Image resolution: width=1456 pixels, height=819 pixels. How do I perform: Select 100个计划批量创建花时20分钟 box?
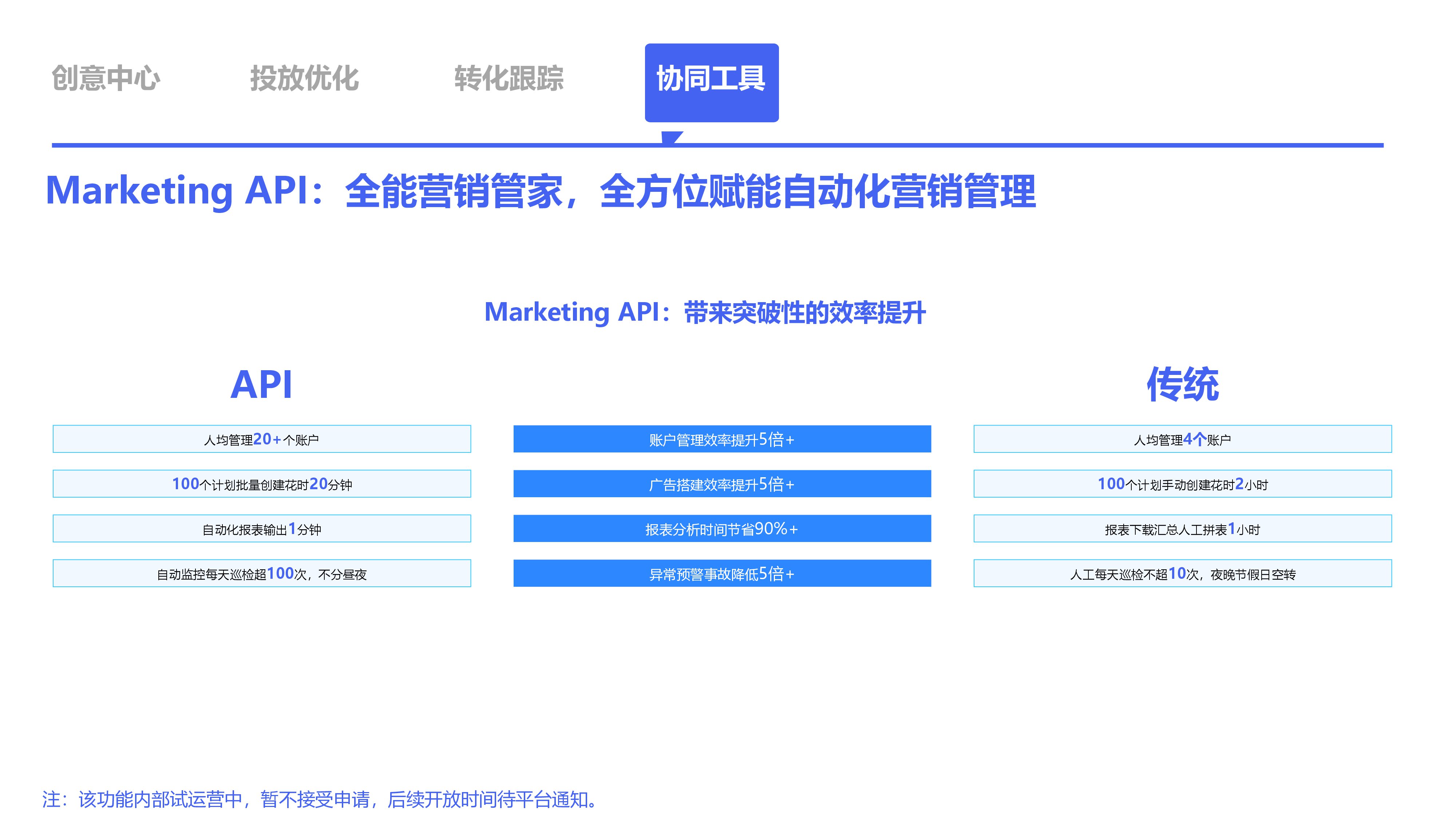coord(261,484)
